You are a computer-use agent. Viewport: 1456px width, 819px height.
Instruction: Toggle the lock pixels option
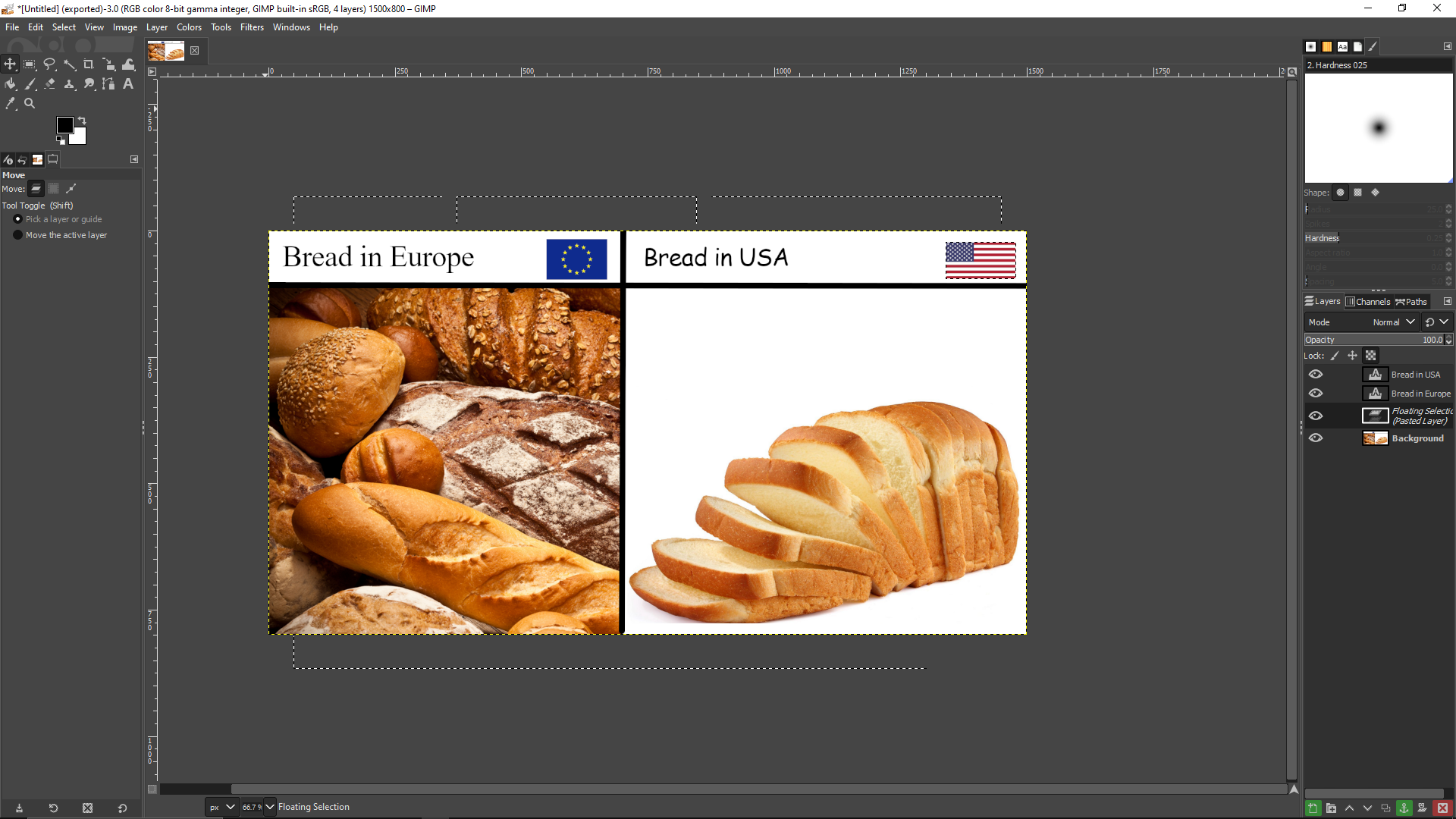pos(1335,356)
